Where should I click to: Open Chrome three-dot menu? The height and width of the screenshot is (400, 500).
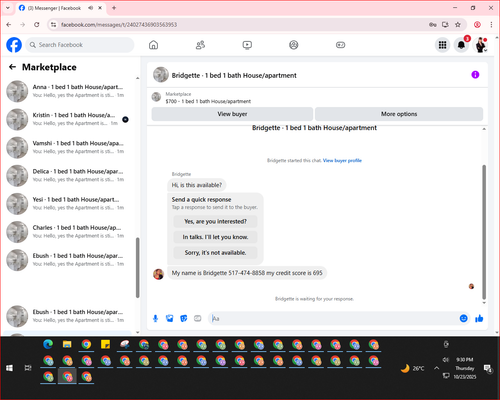(x=491, y=25)
